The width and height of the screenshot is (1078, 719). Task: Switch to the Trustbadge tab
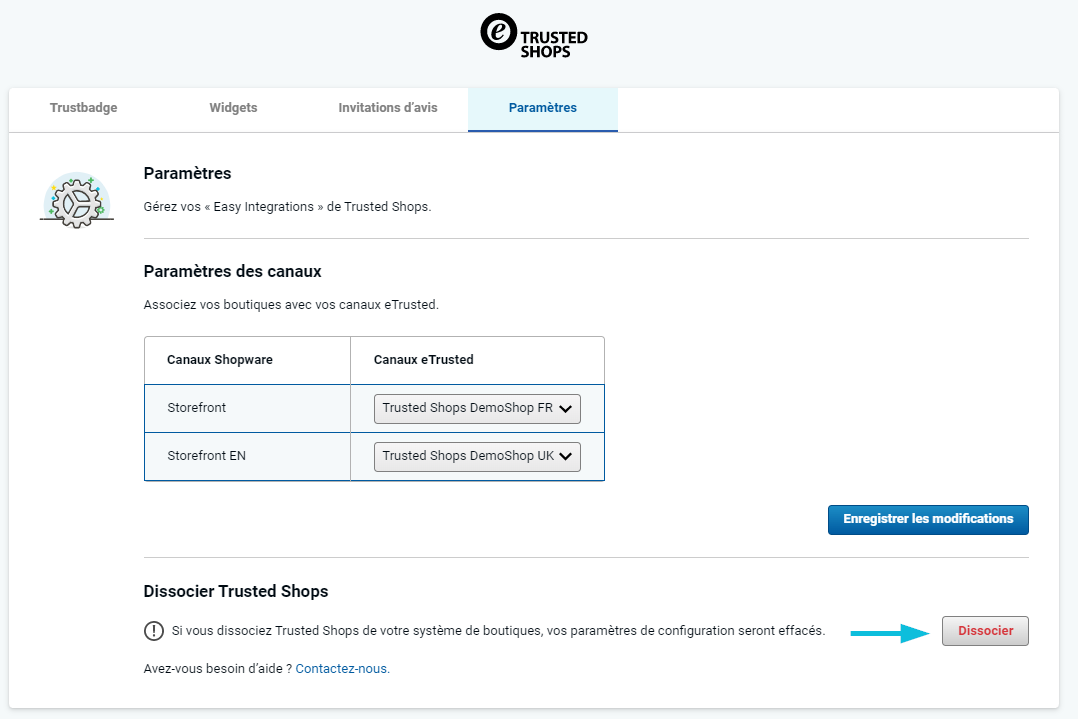pyautogui.click(x=84, y=108)
